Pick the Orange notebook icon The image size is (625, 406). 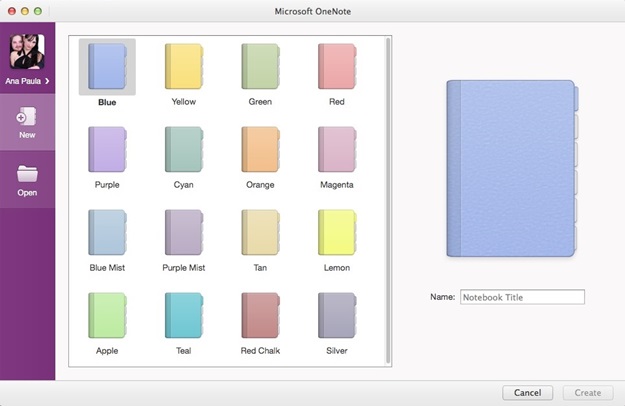tap(261, 149)
